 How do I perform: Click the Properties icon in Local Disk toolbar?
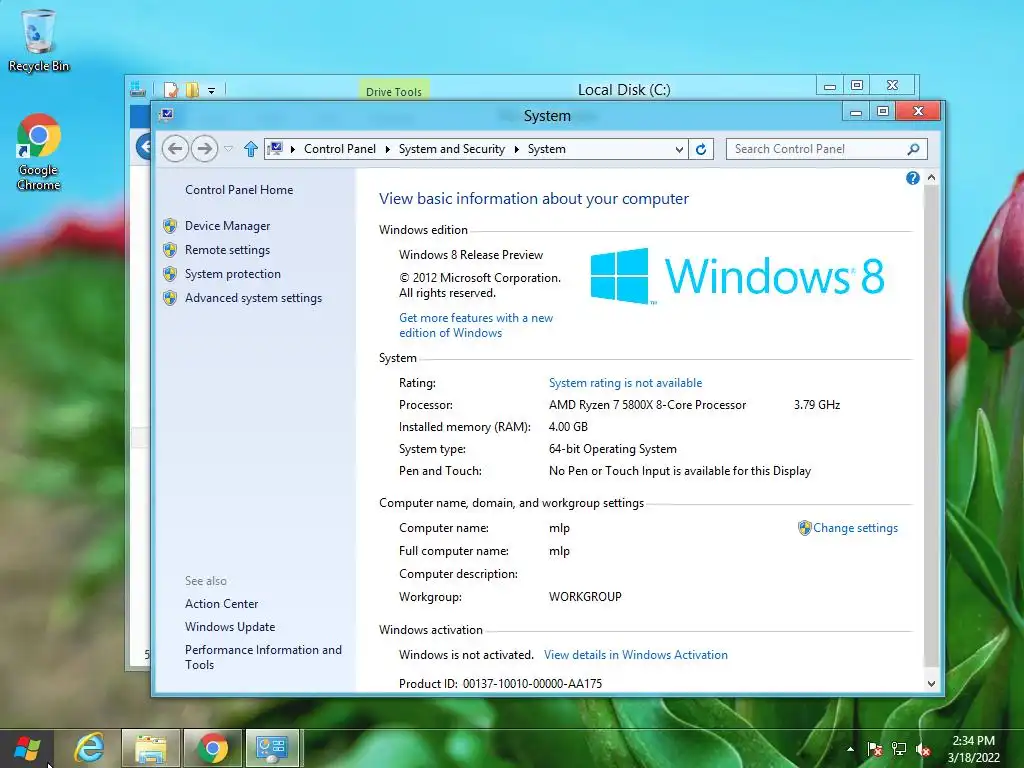click(171, 89)
